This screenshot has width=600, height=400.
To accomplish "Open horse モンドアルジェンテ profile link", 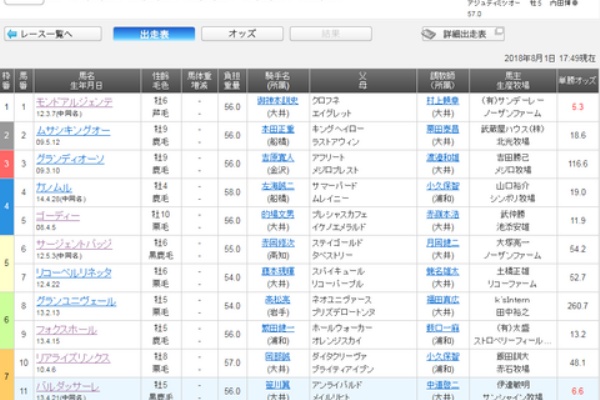I will (74, 101).
